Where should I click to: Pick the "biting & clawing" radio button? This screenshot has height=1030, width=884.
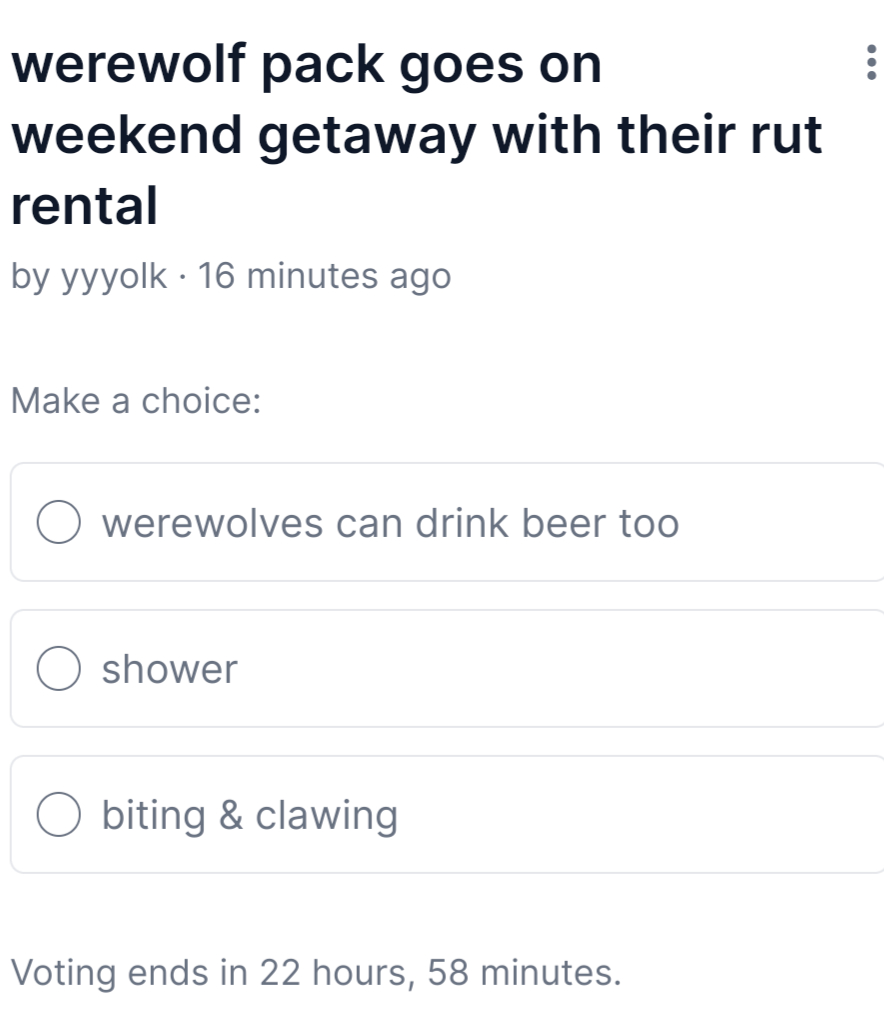pos(60,815)
